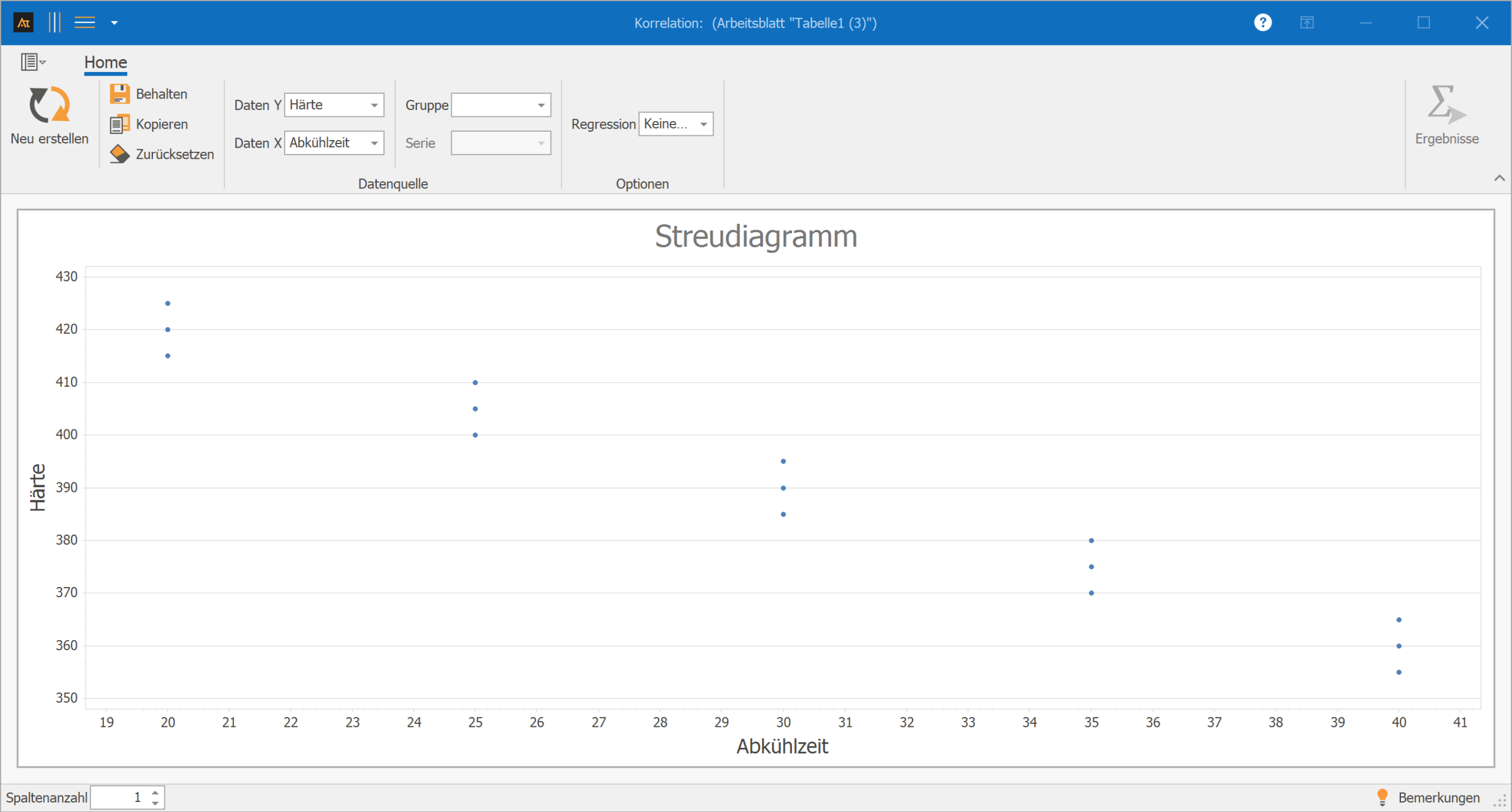This screenshot has width=1512, height=812.
Task: Click the Zurücksetzen eraser icon
Action: pos(119,154)
